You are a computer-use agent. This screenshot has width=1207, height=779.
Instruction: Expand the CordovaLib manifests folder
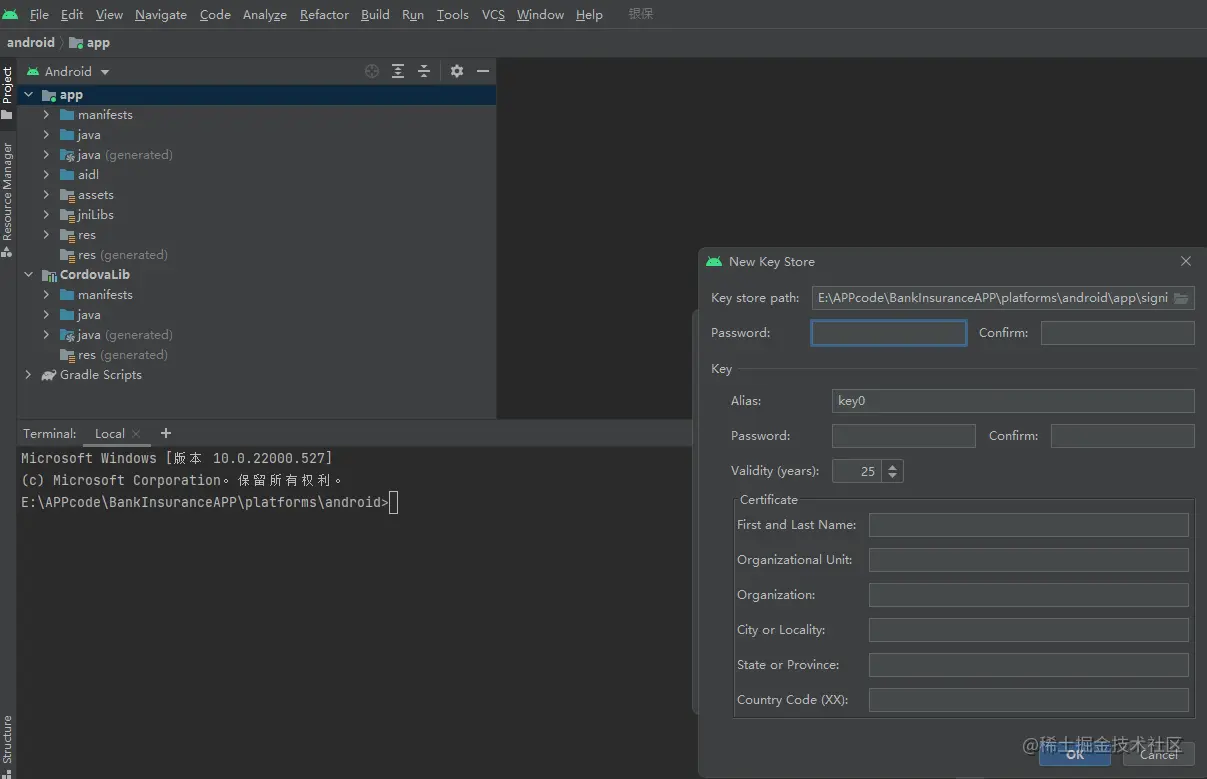point(46,295)
